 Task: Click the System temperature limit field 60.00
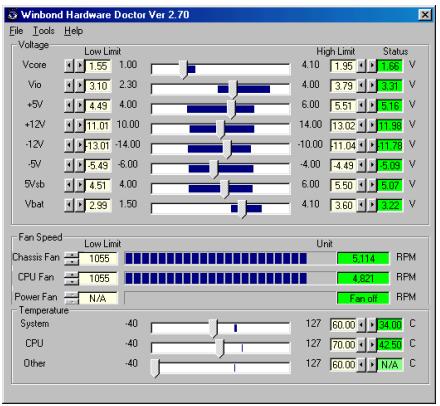(x=343, y=325)
